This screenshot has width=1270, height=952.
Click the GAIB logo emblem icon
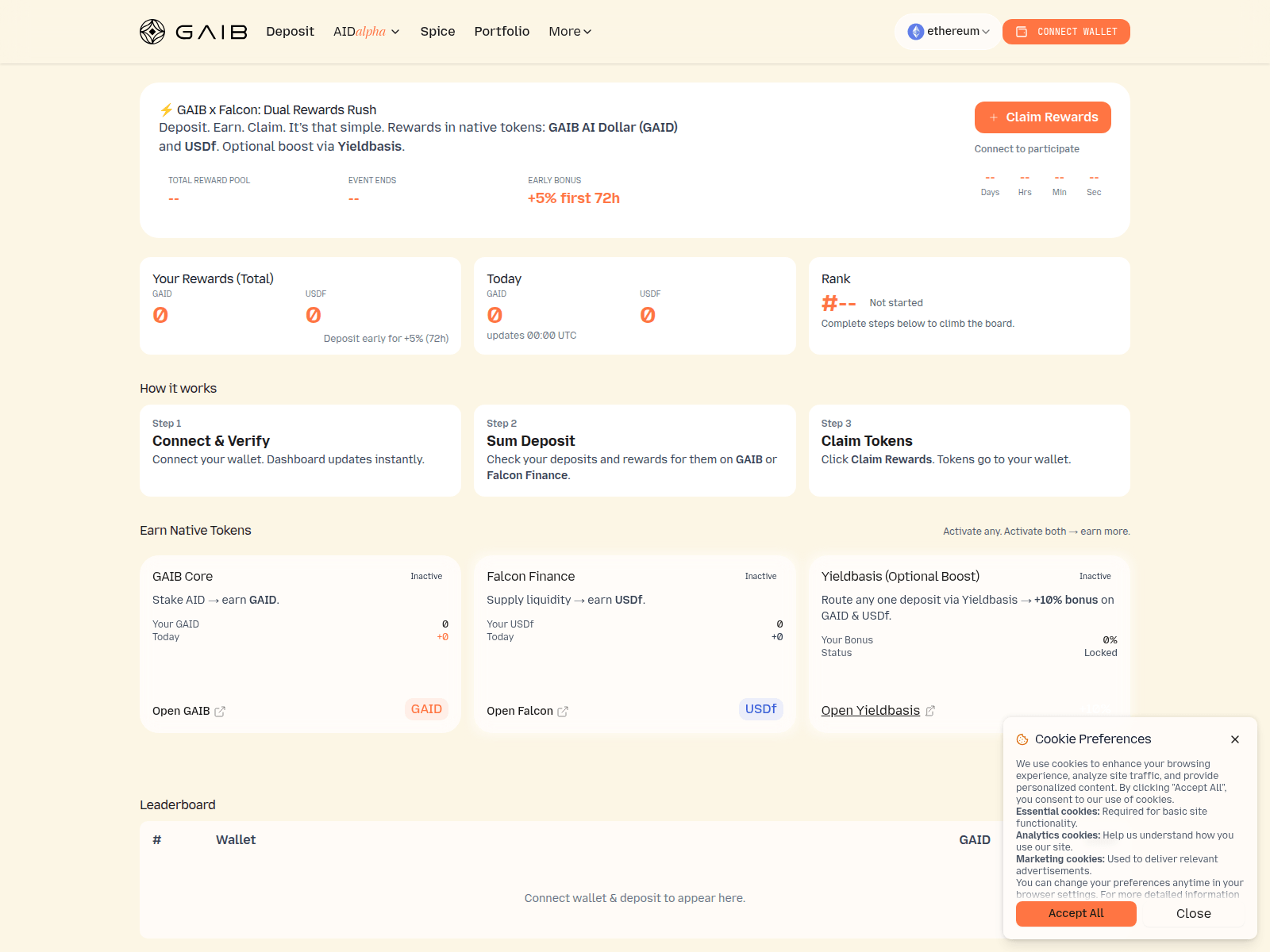pos(152,32)
